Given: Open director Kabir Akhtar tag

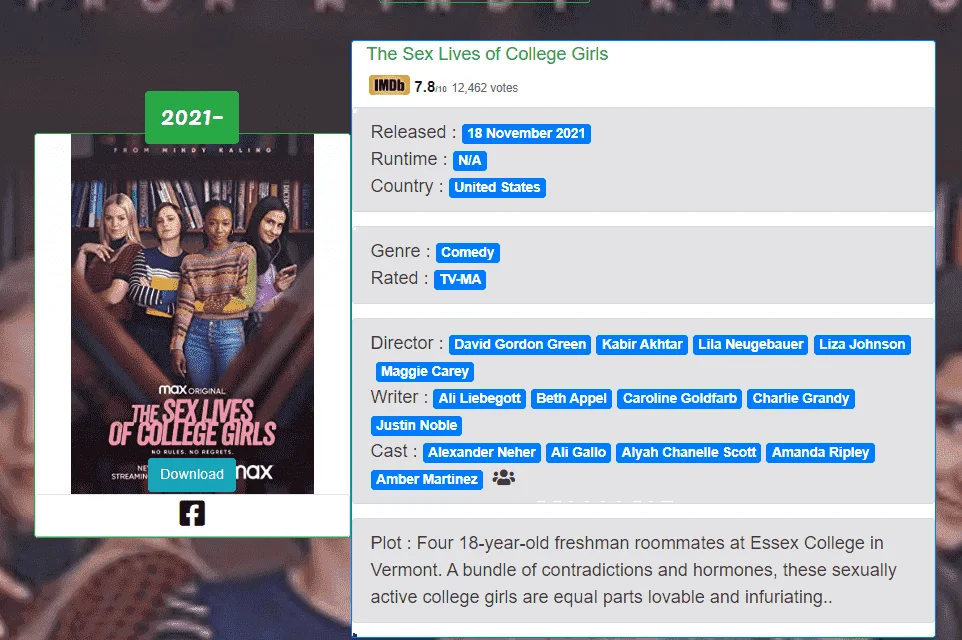Looking at the screenshot, I should pos(642,344).
